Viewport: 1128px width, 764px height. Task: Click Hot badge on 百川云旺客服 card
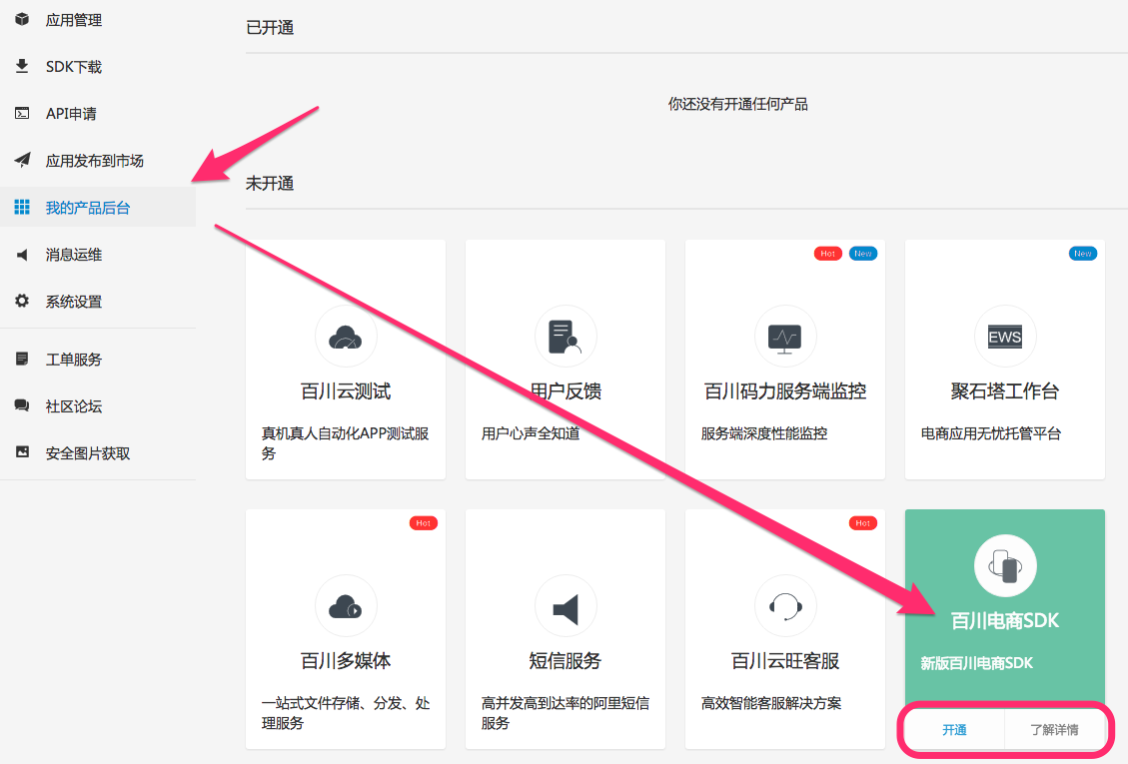coord(863,523)
